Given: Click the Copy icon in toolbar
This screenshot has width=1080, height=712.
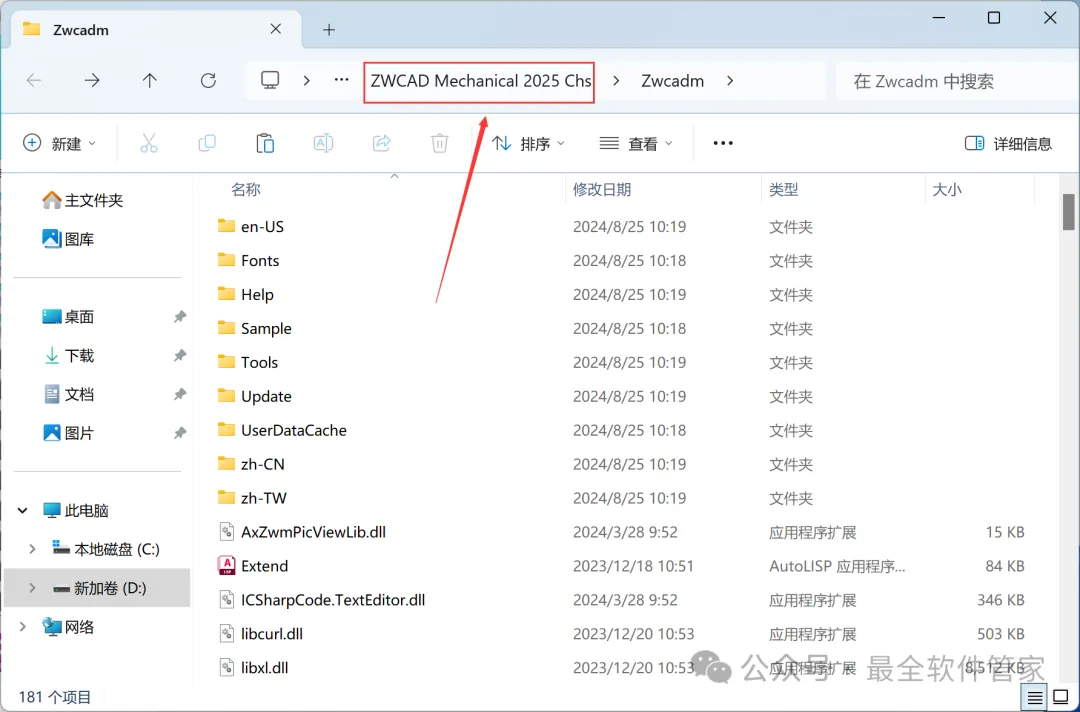Looking at the screenshot, I should click(x=207, y=143).
